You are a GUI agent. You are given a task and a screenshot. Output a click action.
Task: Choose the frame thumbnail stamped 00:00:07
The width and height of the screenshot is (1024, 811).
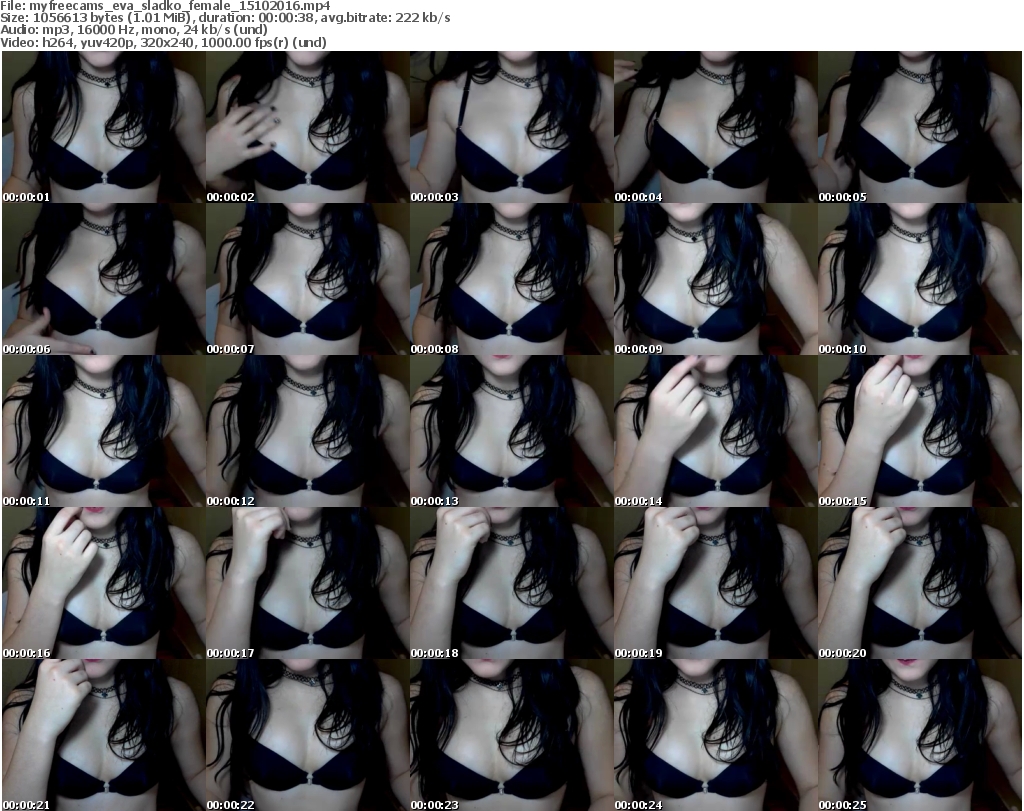click(308, 279)
